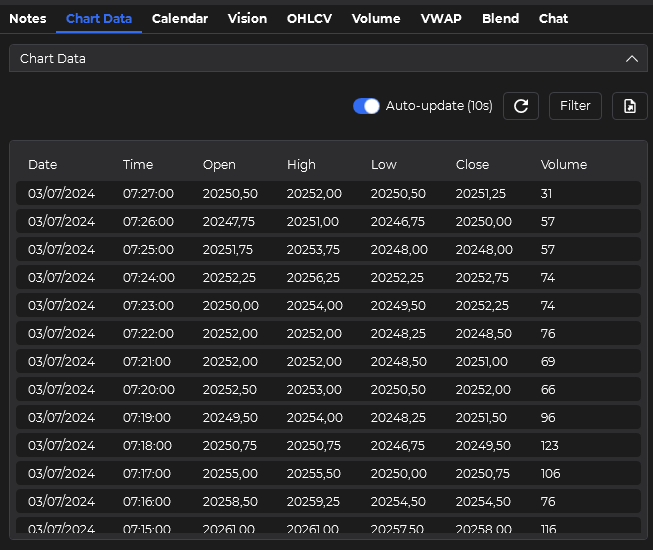Select the Chart Data tab
Image resolution: width=653 pixels, height=550 pixels.
point(99,18)
